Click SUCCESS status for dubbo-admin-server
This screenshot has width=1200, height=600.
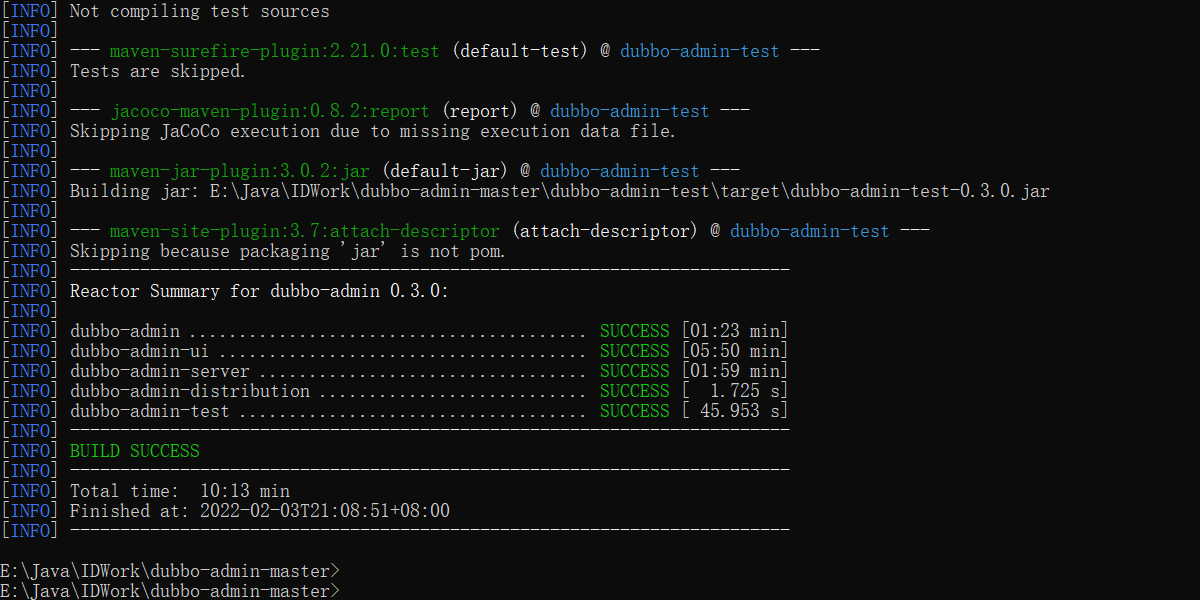634,371
